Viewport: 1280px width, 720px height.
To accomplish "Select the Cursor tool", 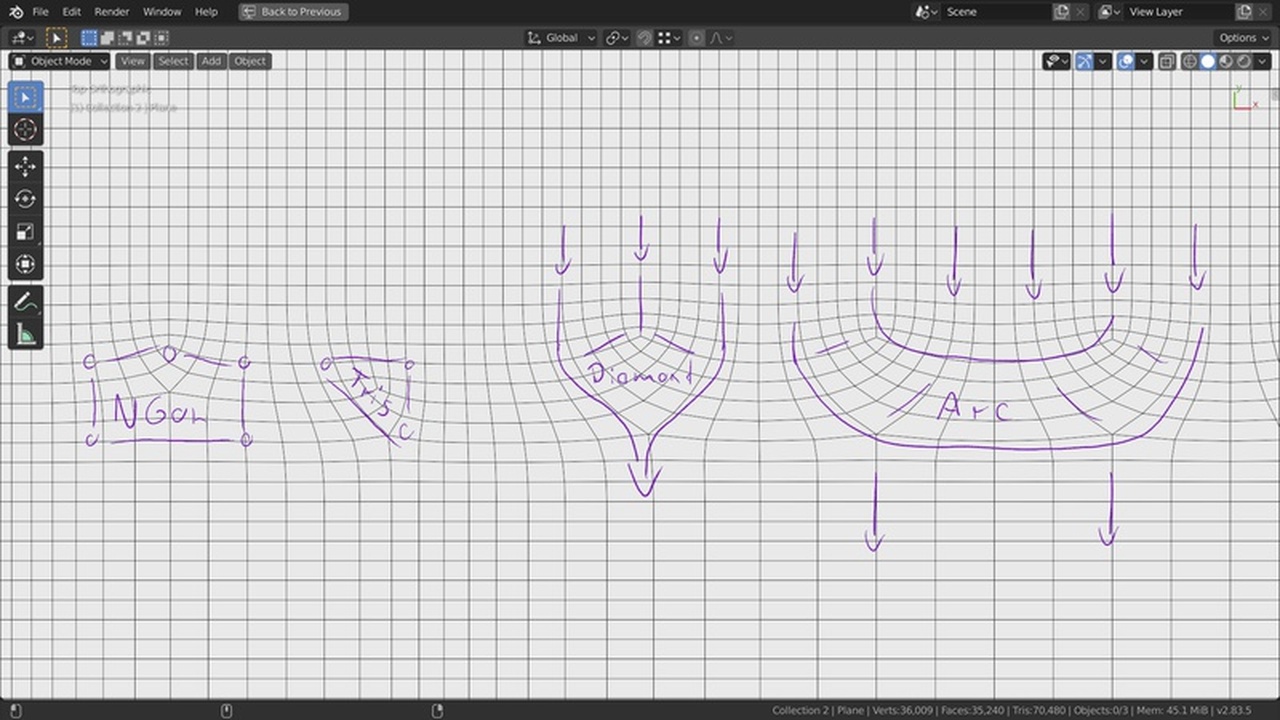I will (x=25, y=129).
